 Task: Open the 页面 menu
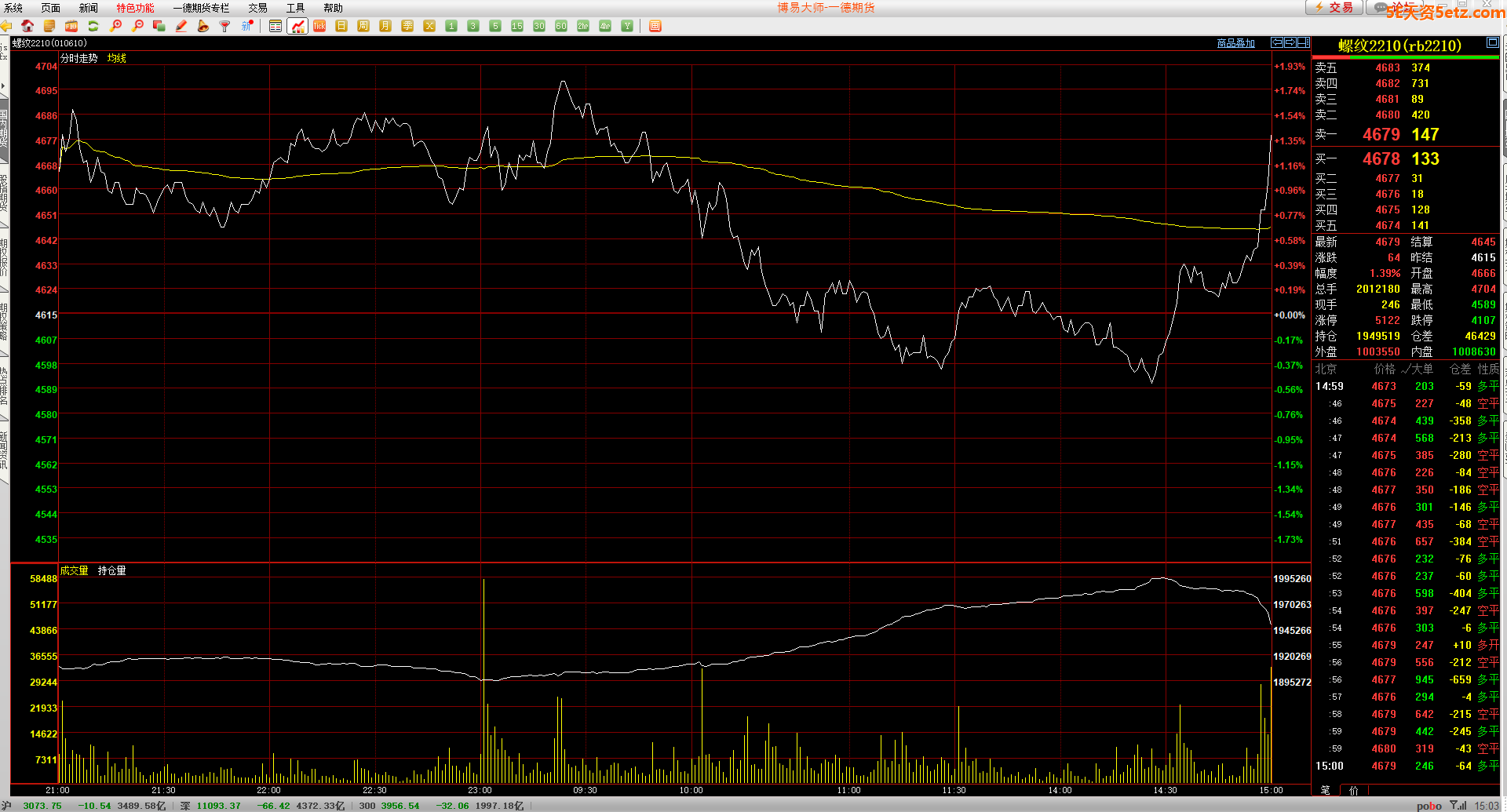pos(50,8)
